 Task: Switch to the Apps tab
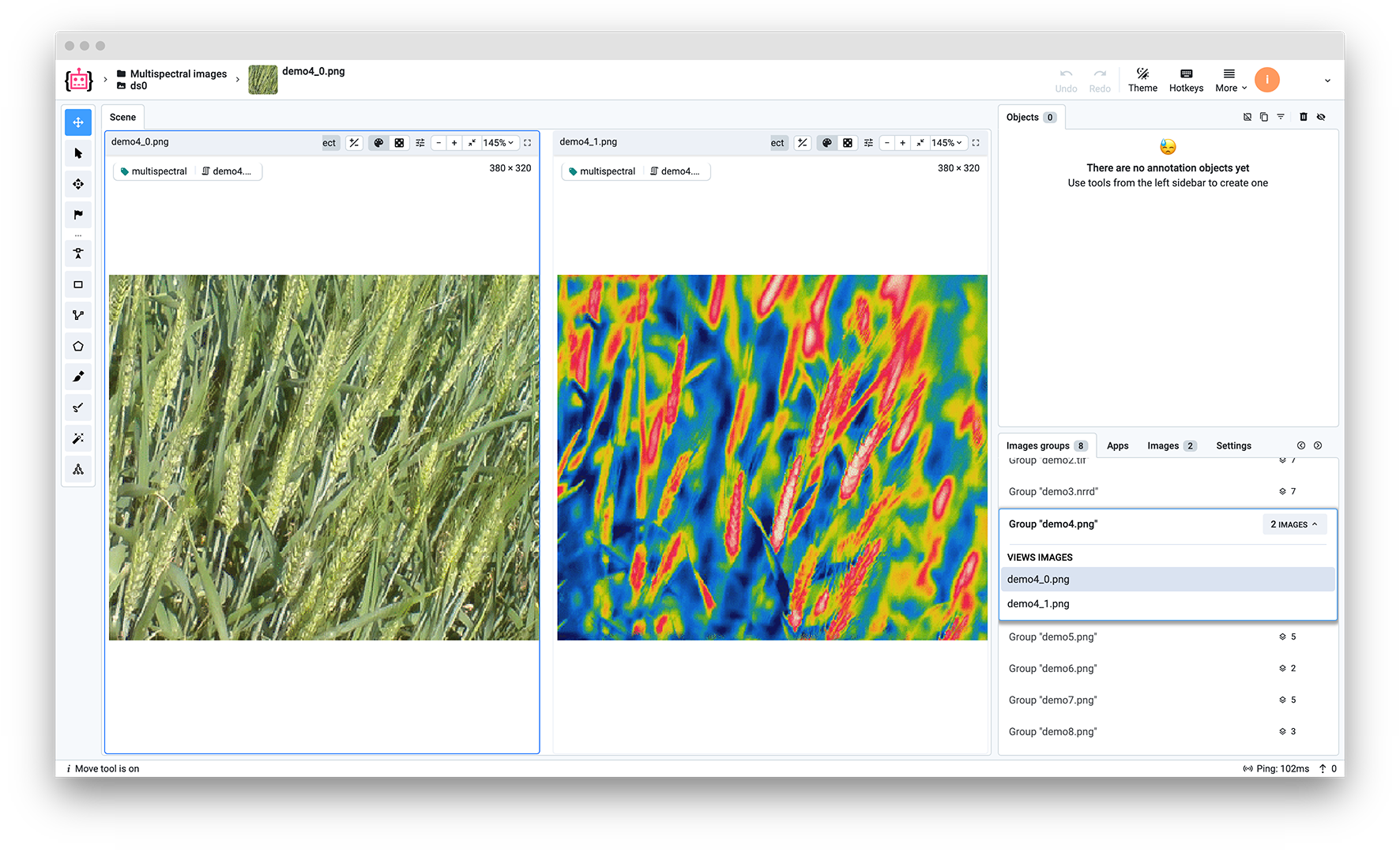(1117, 446)
